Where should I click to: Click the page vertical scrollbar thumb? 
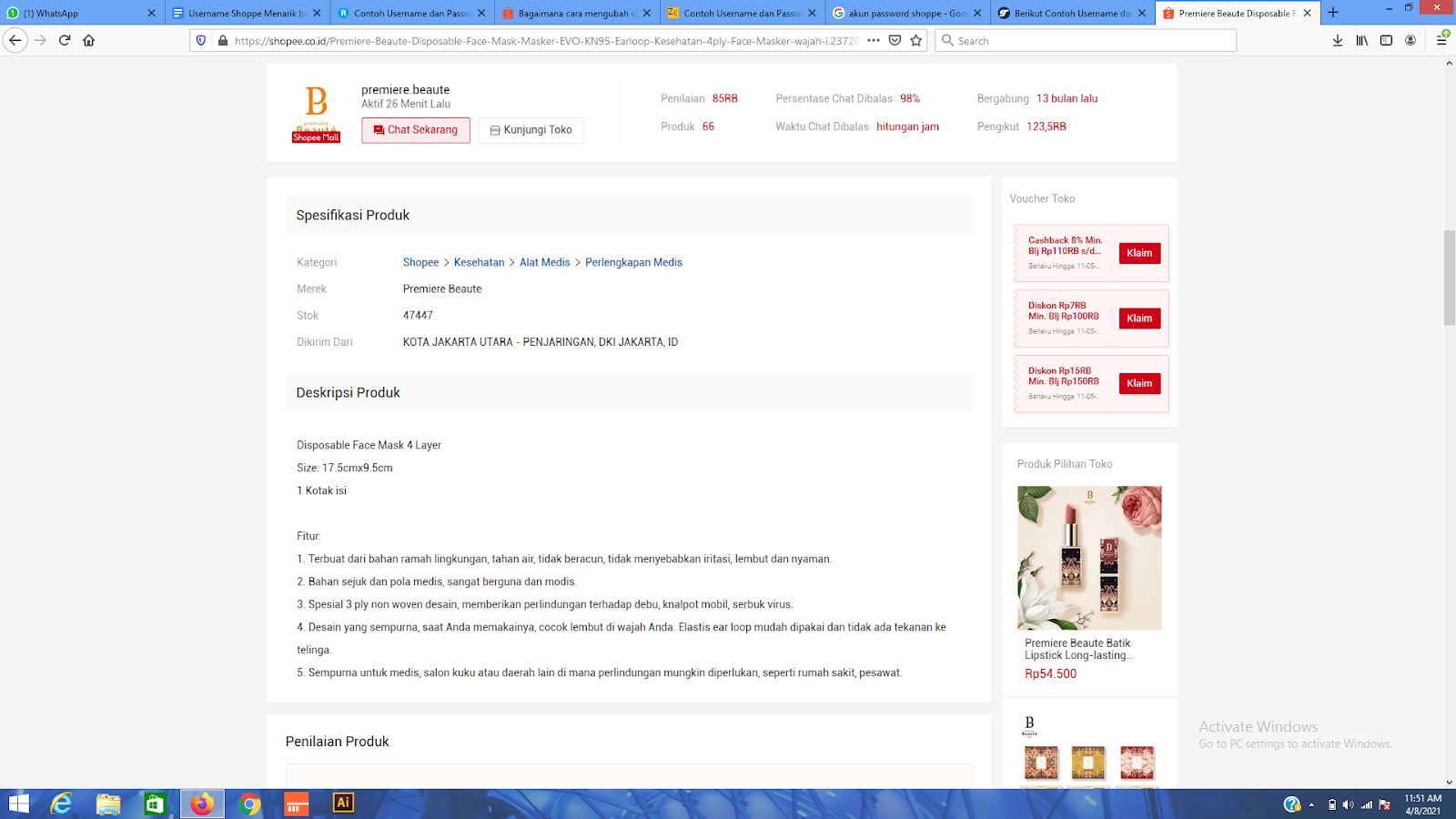[1449, 278]
